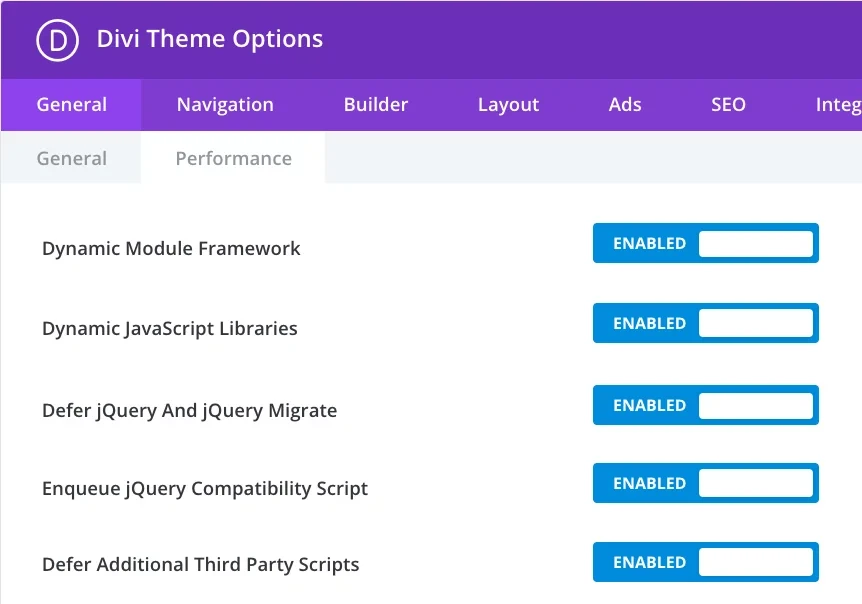Switch to the Builder tab
Viewport: 862px width, 604px height.
[x=376, y=105]
